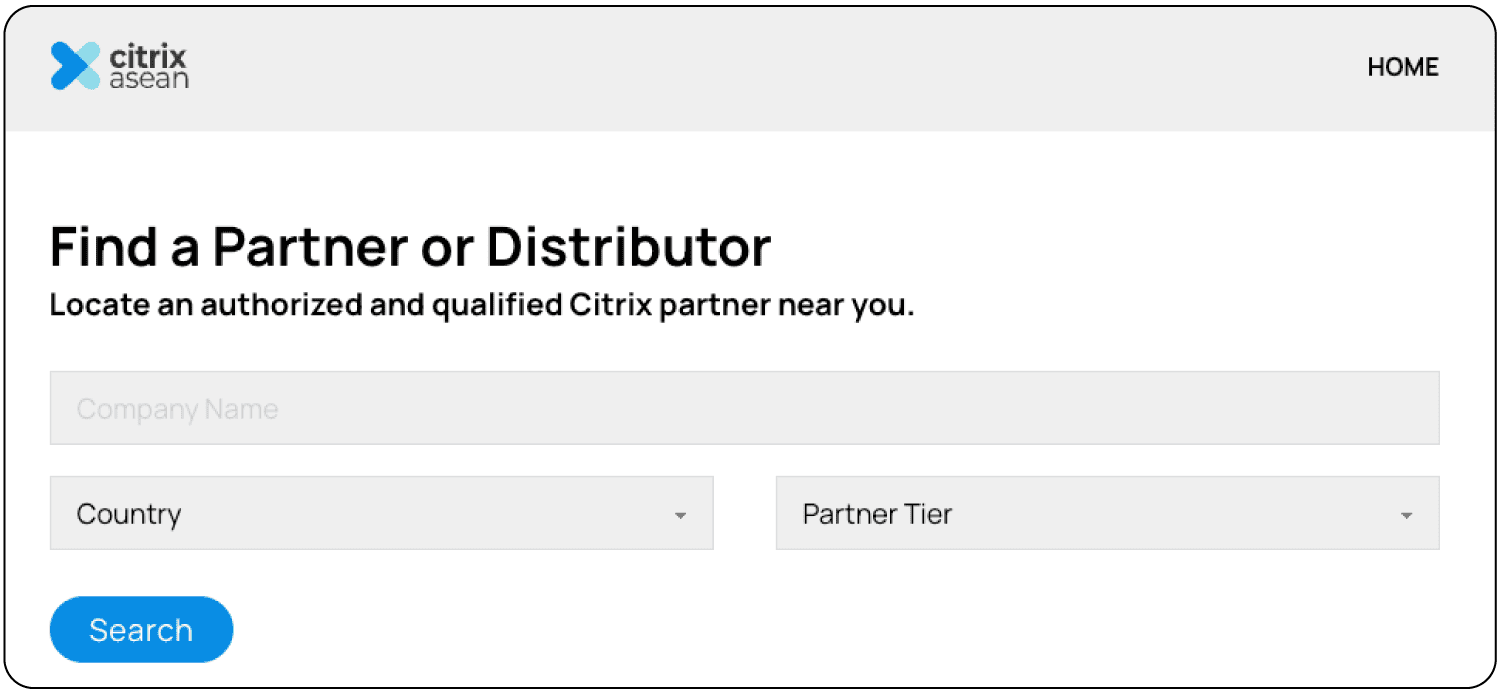Expand the Partner Tier dropdown
Image resolution: width=1500 pixels, height=694 pixels.
pyautogui.click(x=1107, y=513)
